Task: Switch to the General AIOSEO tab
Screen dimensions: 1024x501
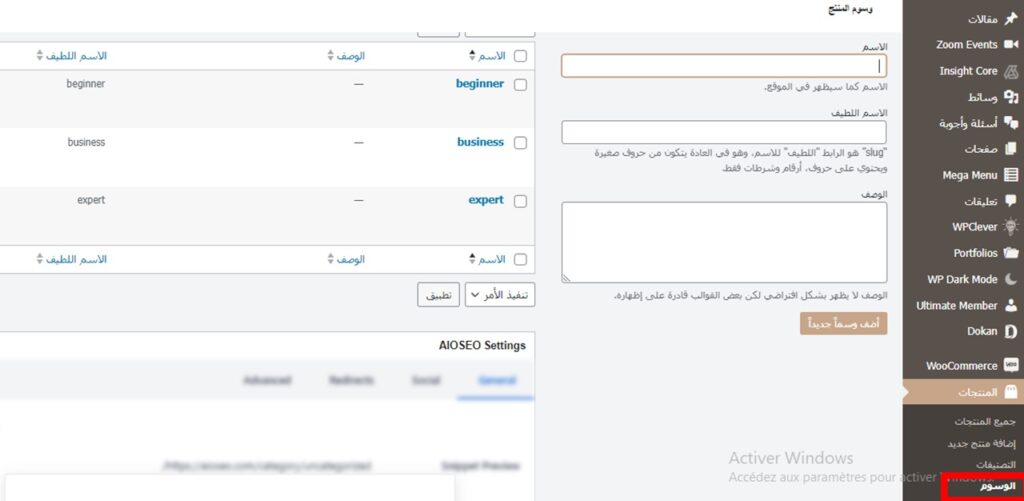Action: click(497, 381)
